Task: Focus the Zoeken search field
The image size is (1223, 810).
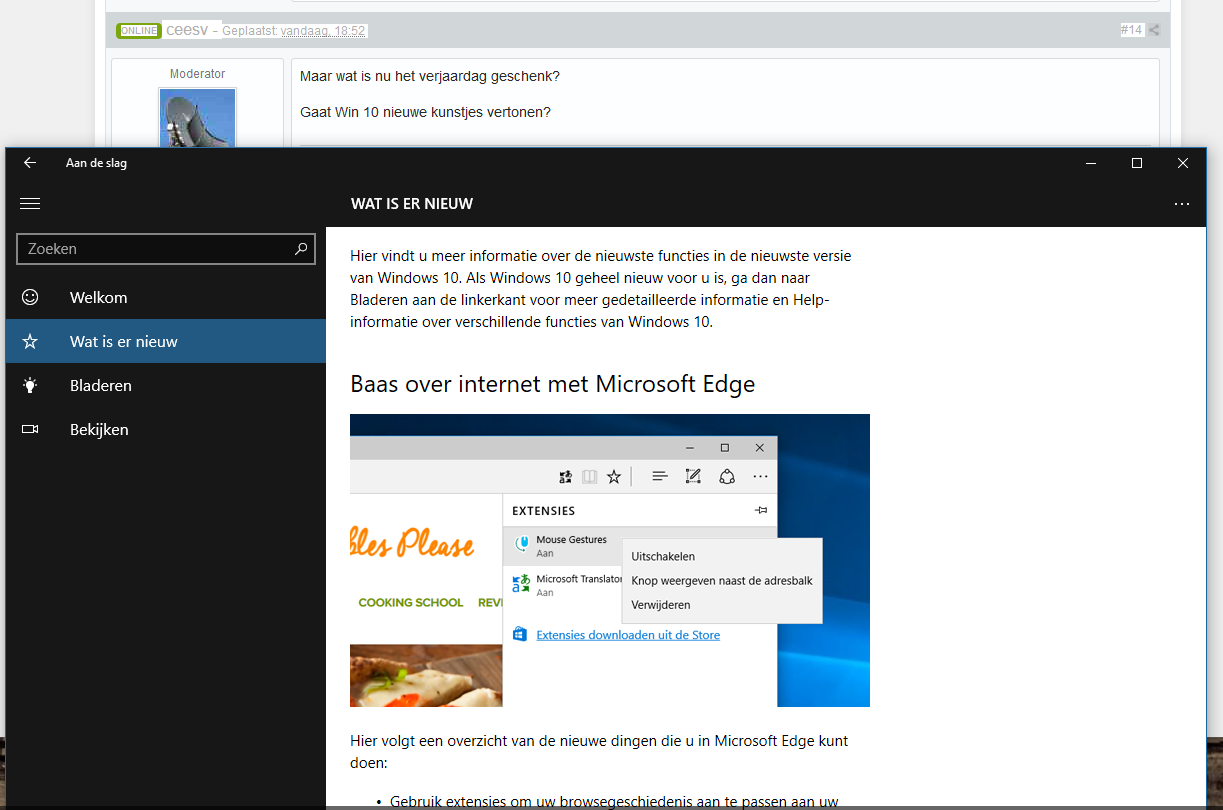Action: (x=166, y=249)
